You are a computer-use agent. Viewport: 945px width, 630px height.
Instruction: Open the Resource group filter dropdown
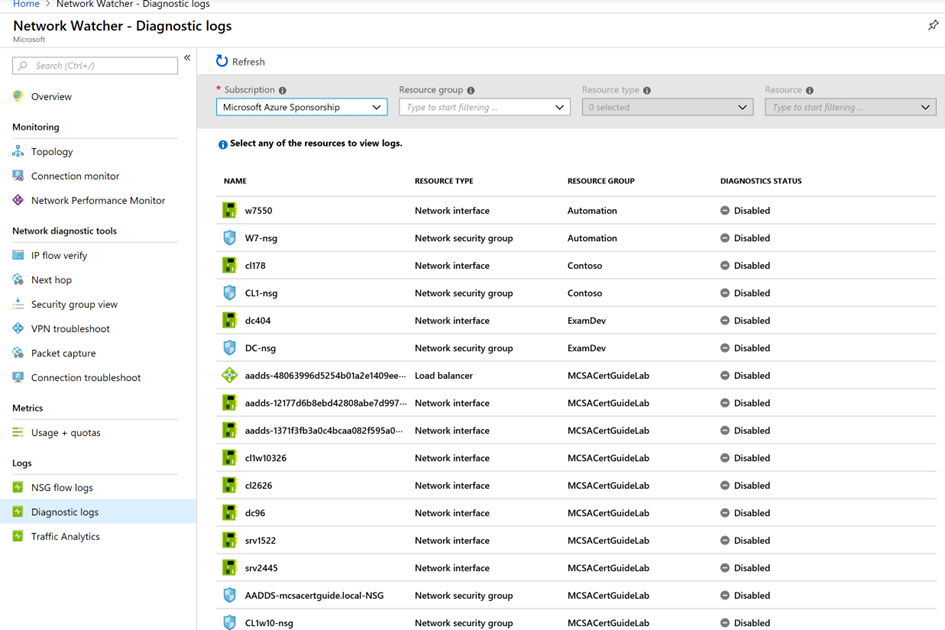[485, 107]
